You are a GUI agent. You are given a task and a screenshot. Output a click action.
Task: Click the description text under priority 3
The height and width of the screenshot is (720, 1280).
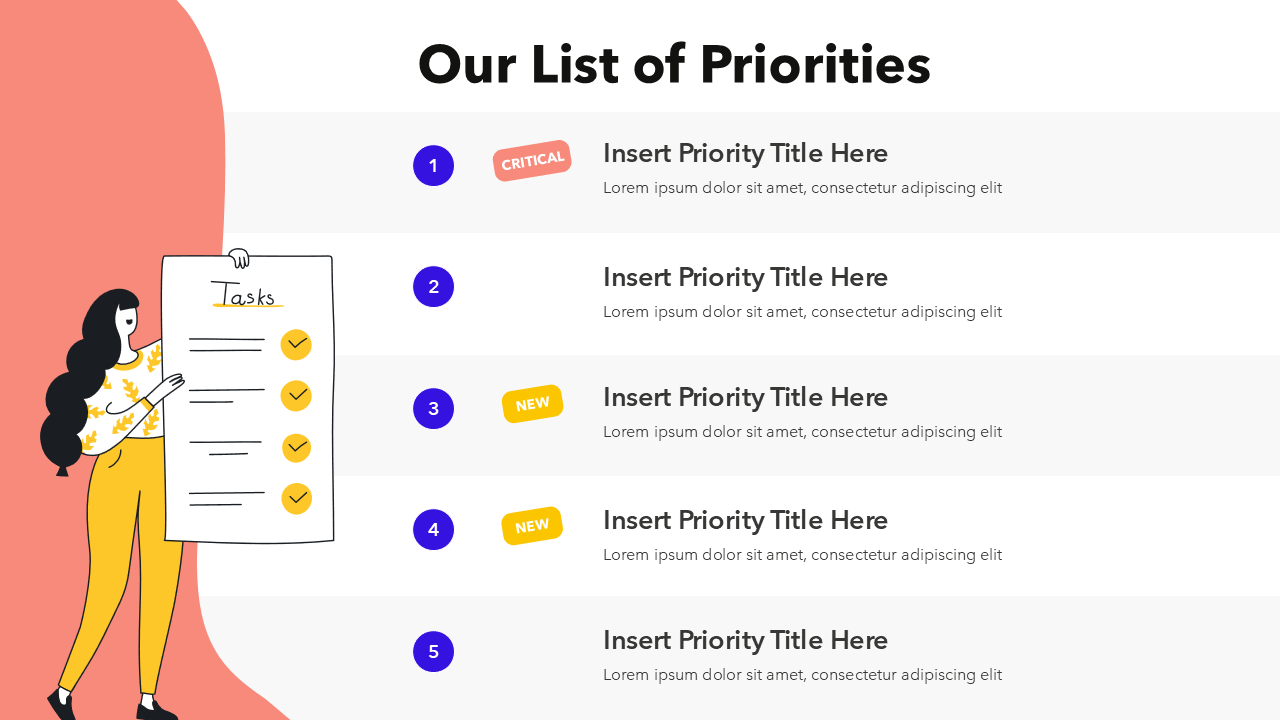802,432
